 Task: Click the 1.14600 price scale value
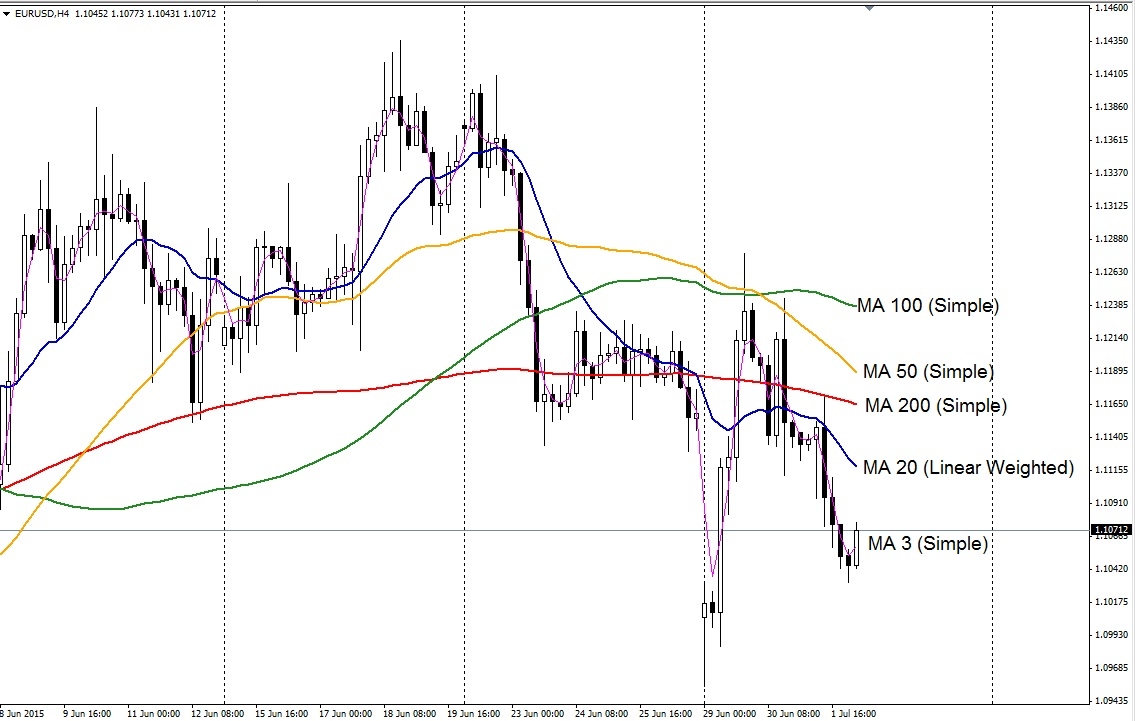(x=1113, y=10)
